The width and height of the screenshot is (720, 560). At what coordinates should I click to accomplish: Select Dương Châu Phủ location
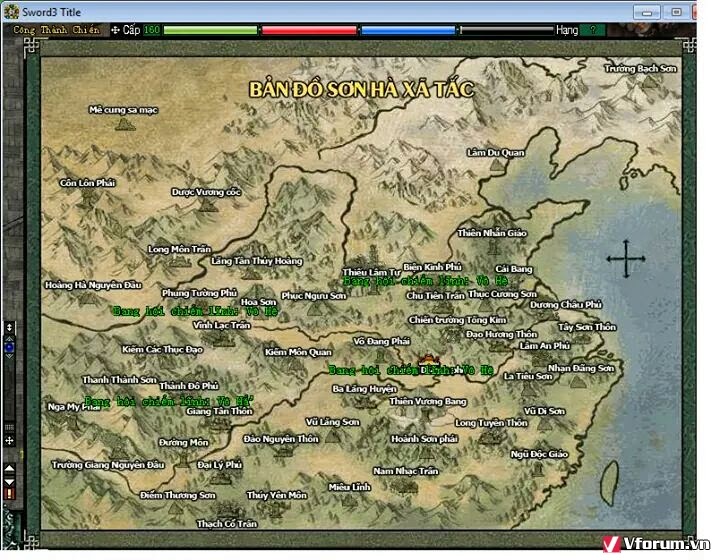566,304
